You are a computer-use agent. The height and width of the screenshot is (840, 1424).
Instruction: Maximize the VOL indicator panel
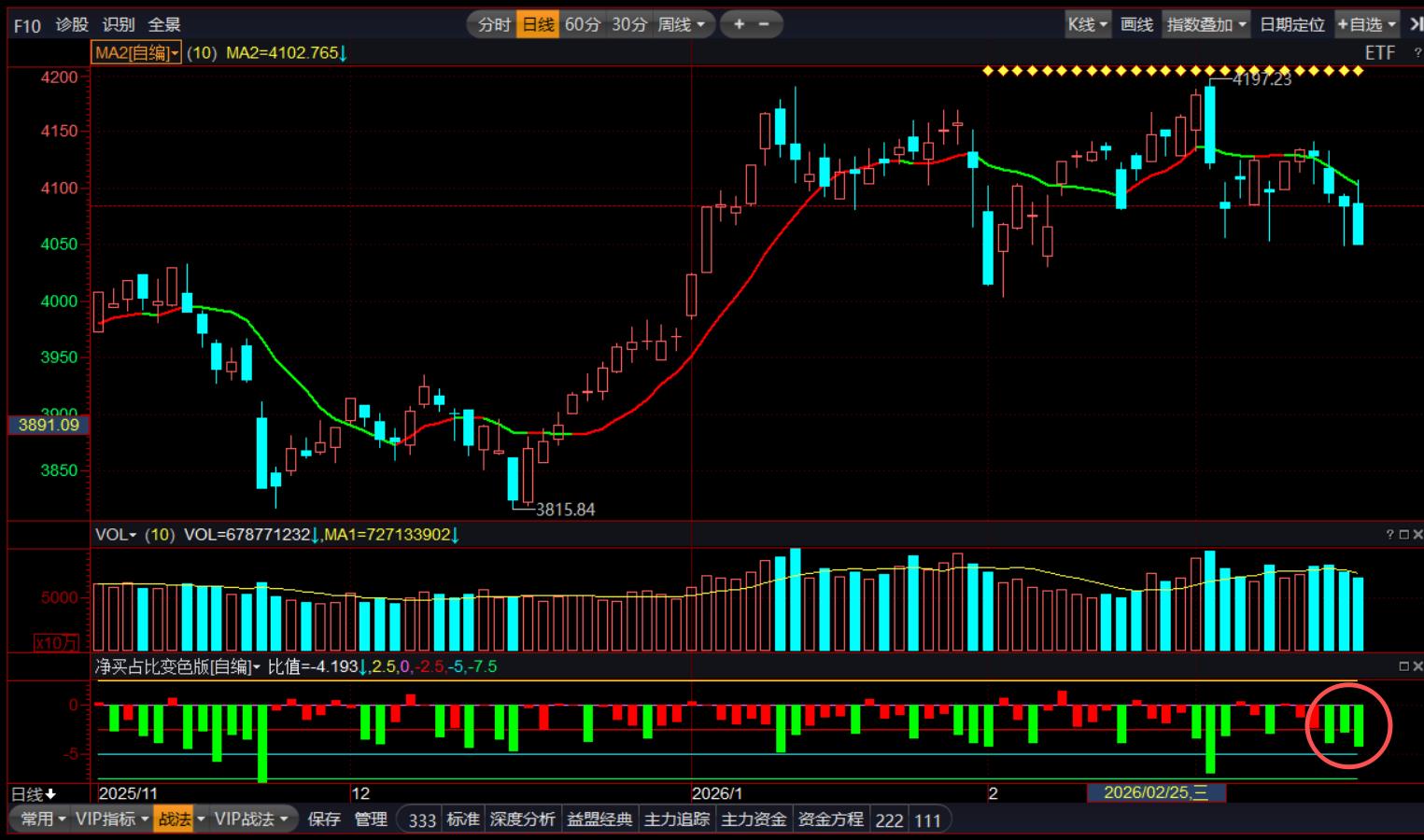coord(1403,535)
